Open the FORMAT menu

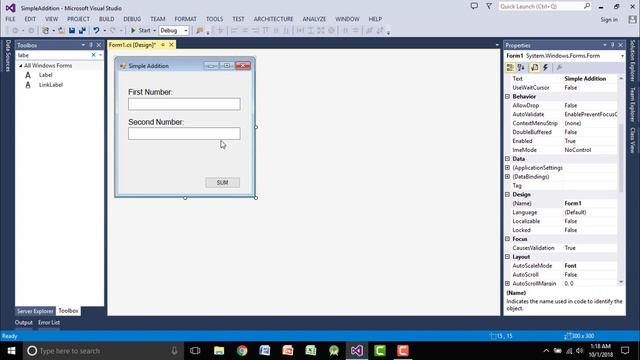185,19
